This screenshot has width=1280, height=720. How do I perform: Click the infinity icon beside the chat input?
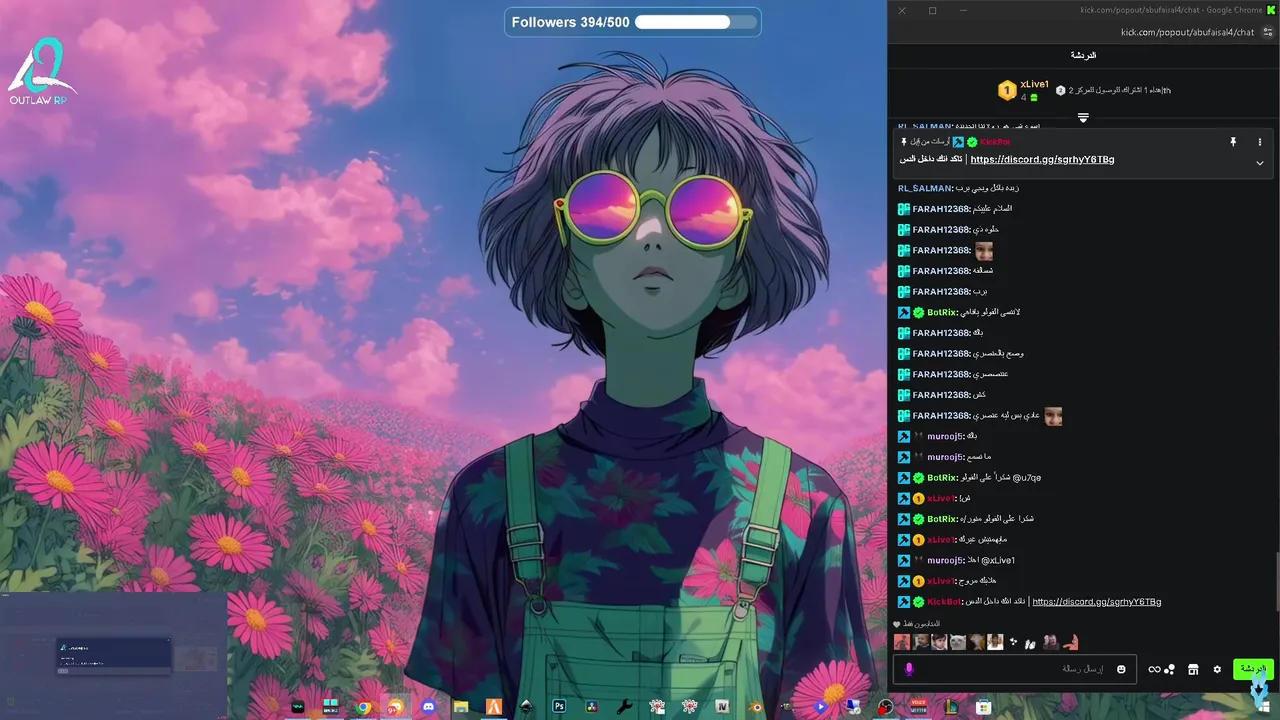coord(1154,669)
